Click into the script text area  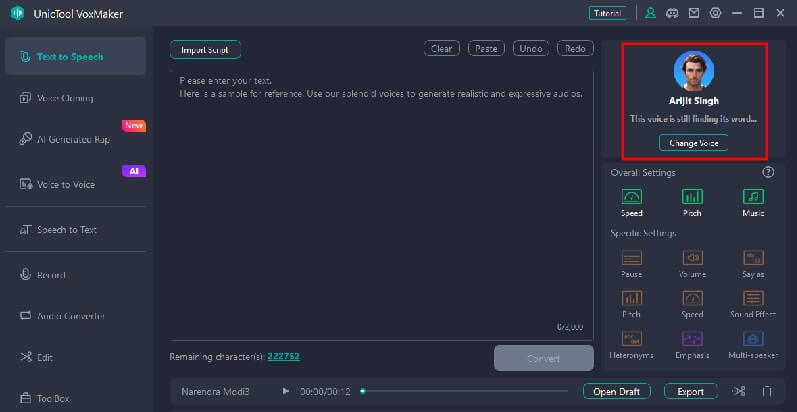tap(380, 200)
